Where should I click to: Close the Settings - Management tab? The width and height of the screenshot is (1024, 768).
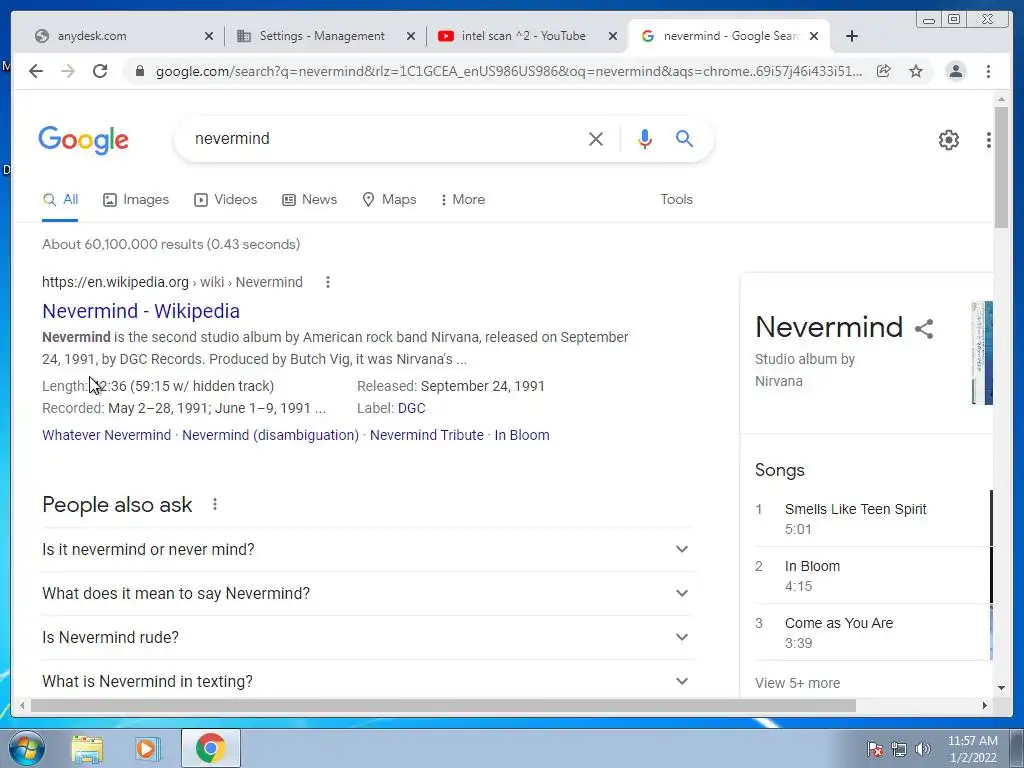coord(411,36)
